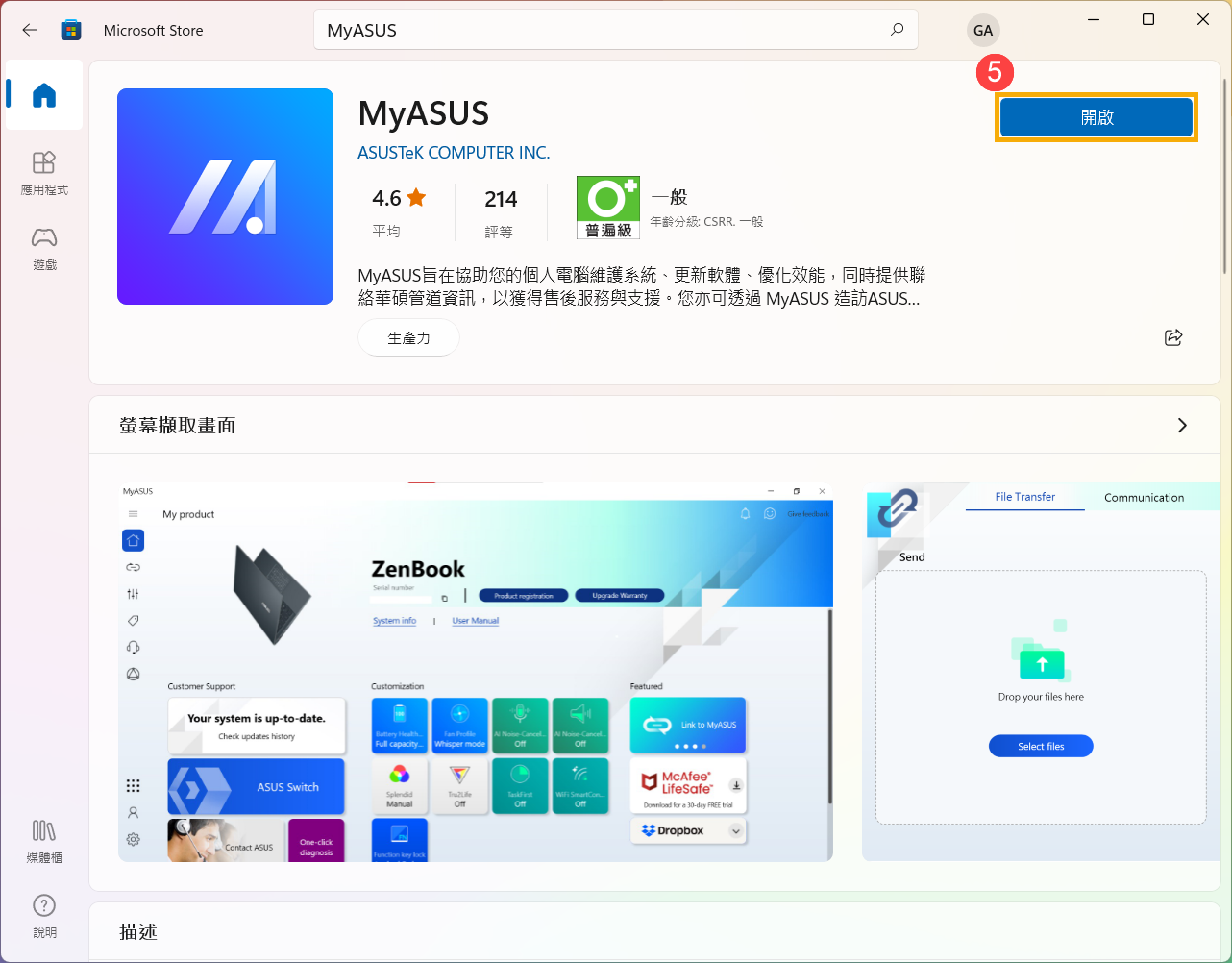Click the share icon for MyASUS
Viewport: 1232px width, 963px height.
(x=1173, y=337)
